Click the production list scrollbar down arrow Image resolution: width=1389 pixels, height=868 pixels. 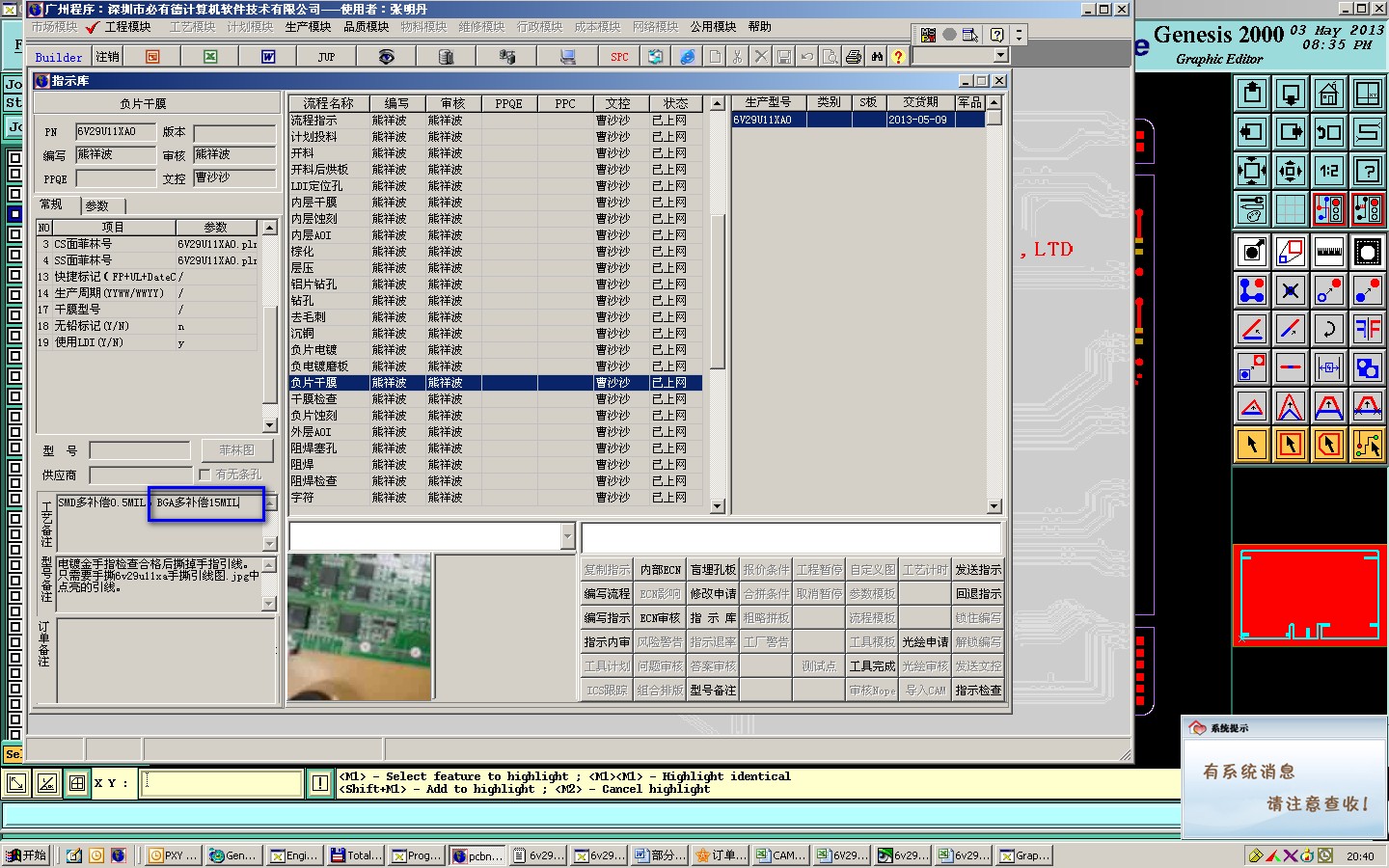(994, 506)
